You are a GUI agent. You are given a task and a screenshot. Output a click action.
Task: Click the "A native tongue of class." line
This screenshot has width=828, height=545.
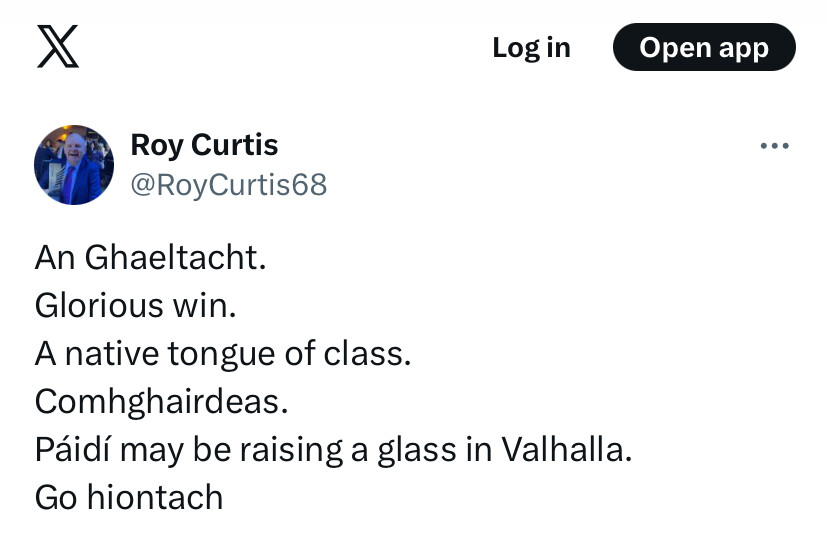click(x=222, y=353)
